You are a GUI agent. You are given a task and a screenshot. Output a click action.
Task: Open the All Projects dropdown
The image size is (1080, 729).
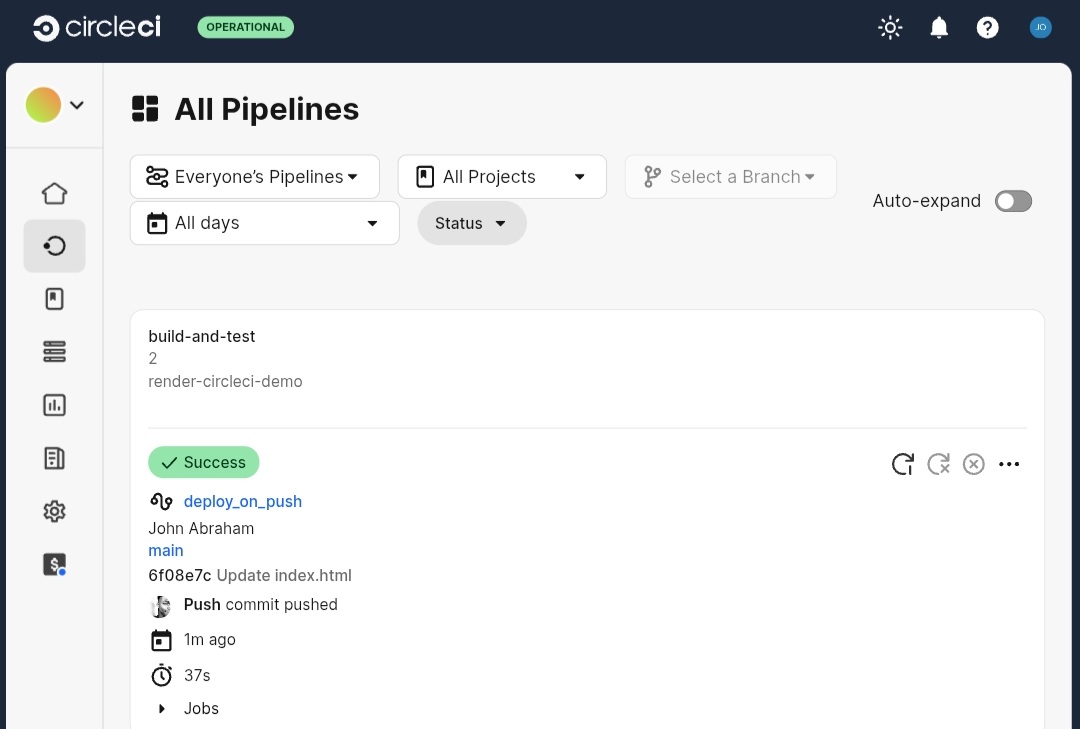[502, 176]
